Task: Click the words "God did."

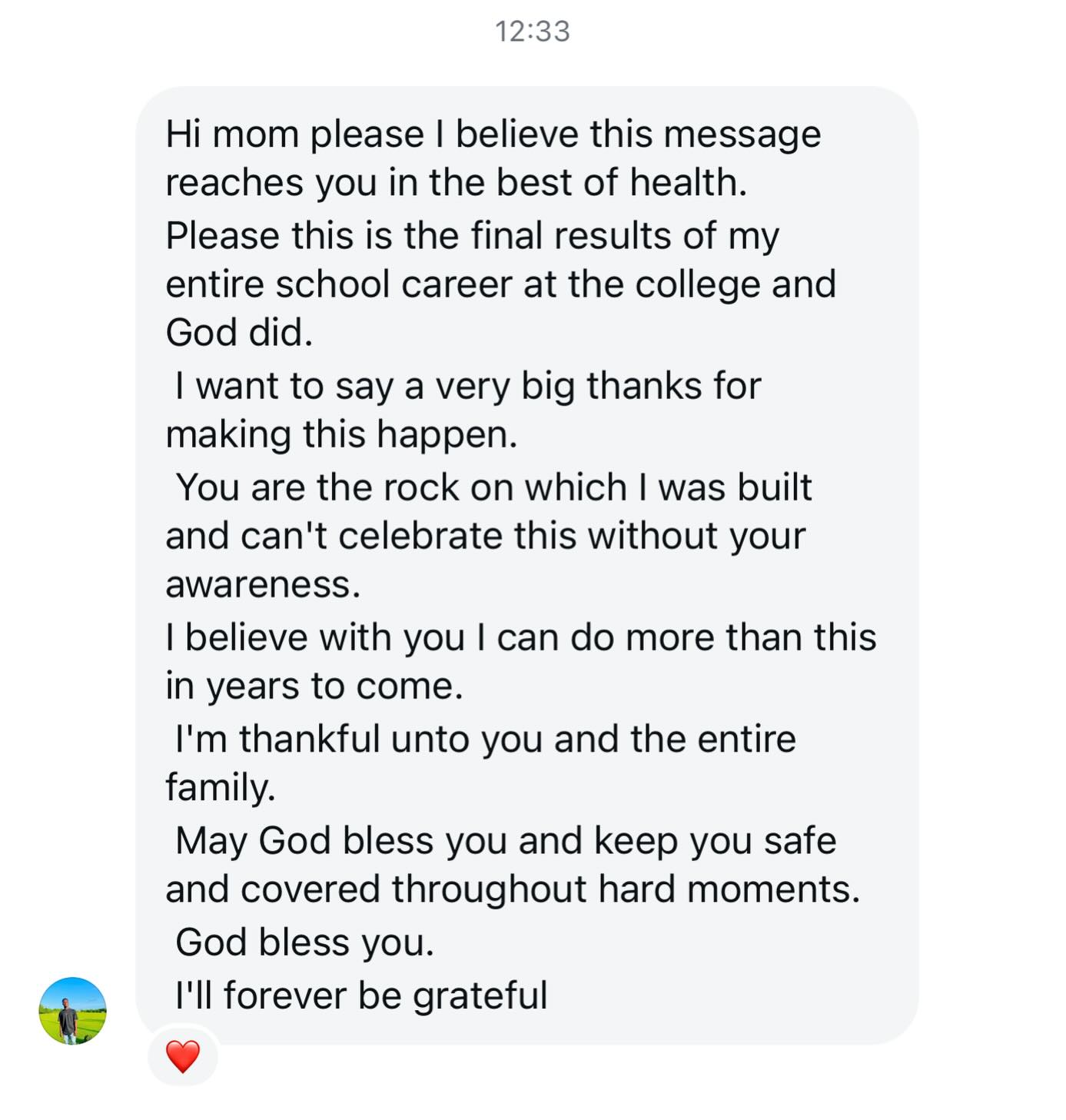Action: [239, 333]
